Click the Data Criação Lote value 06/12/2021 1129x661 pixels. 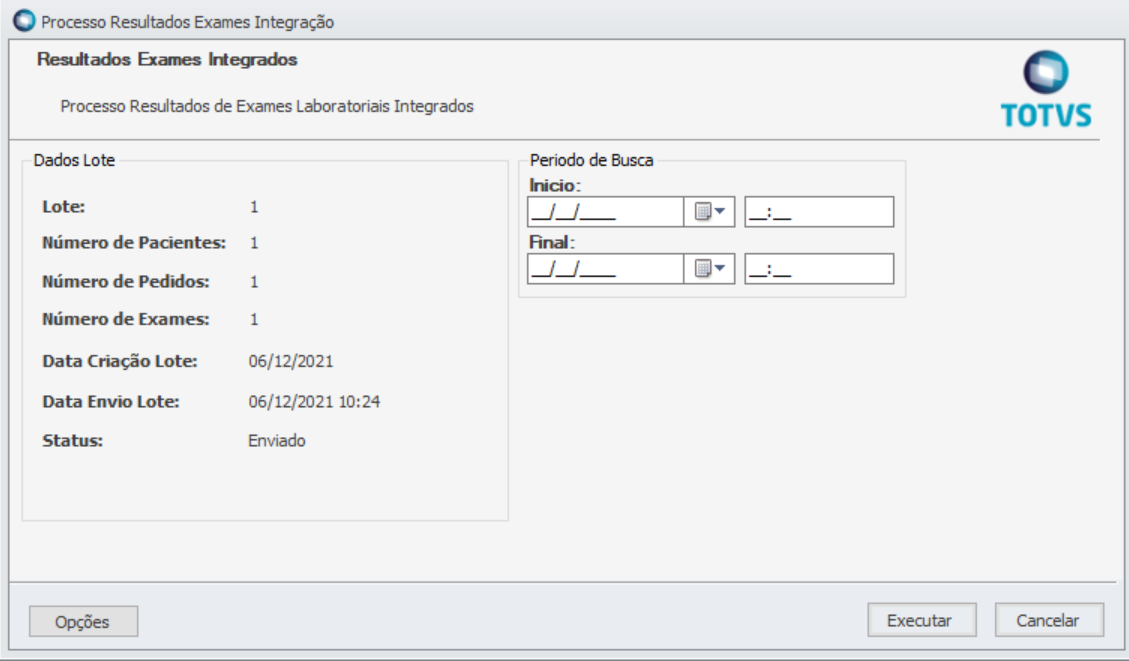click(x=291, y=361)
